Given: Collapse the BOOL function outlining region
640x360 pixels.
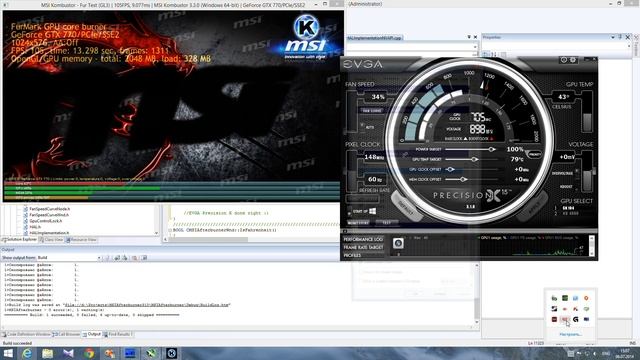Looking at the screenshot, I should [x=171, y=230].
